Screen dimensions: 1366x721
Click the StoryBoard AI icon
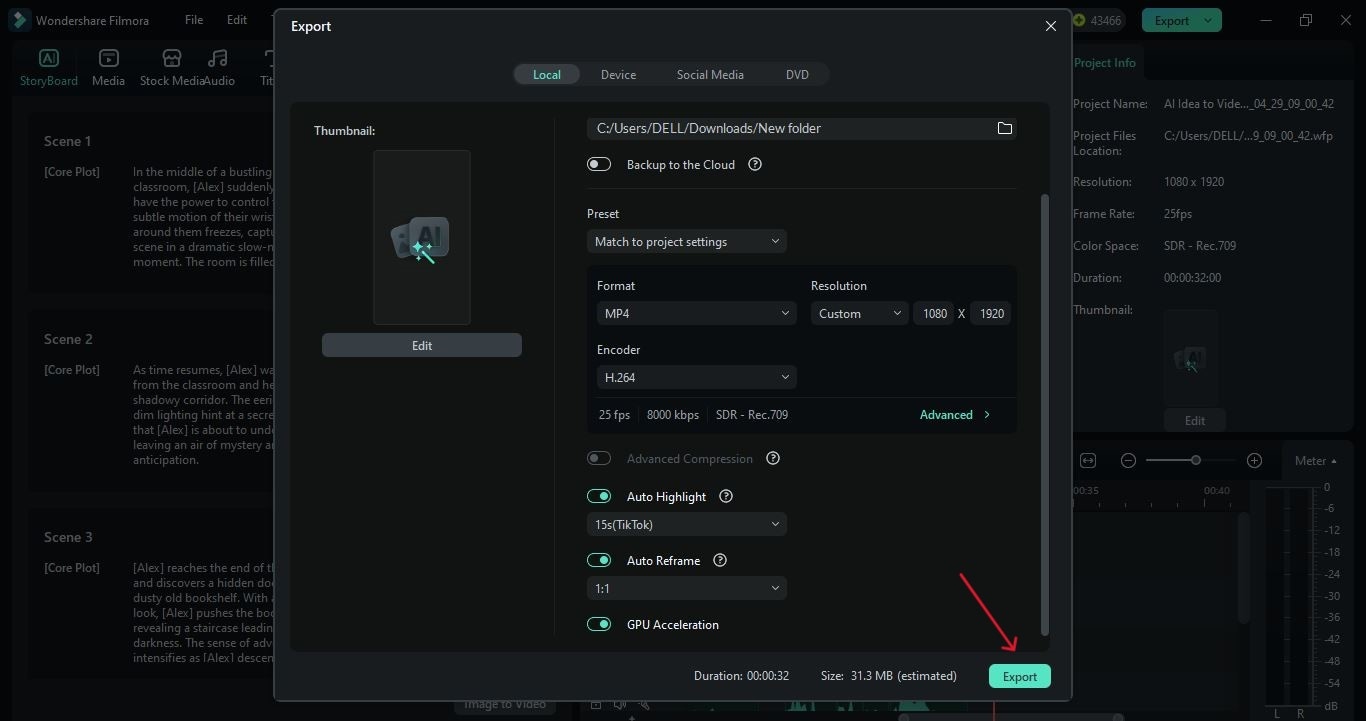tap(48, 58)
